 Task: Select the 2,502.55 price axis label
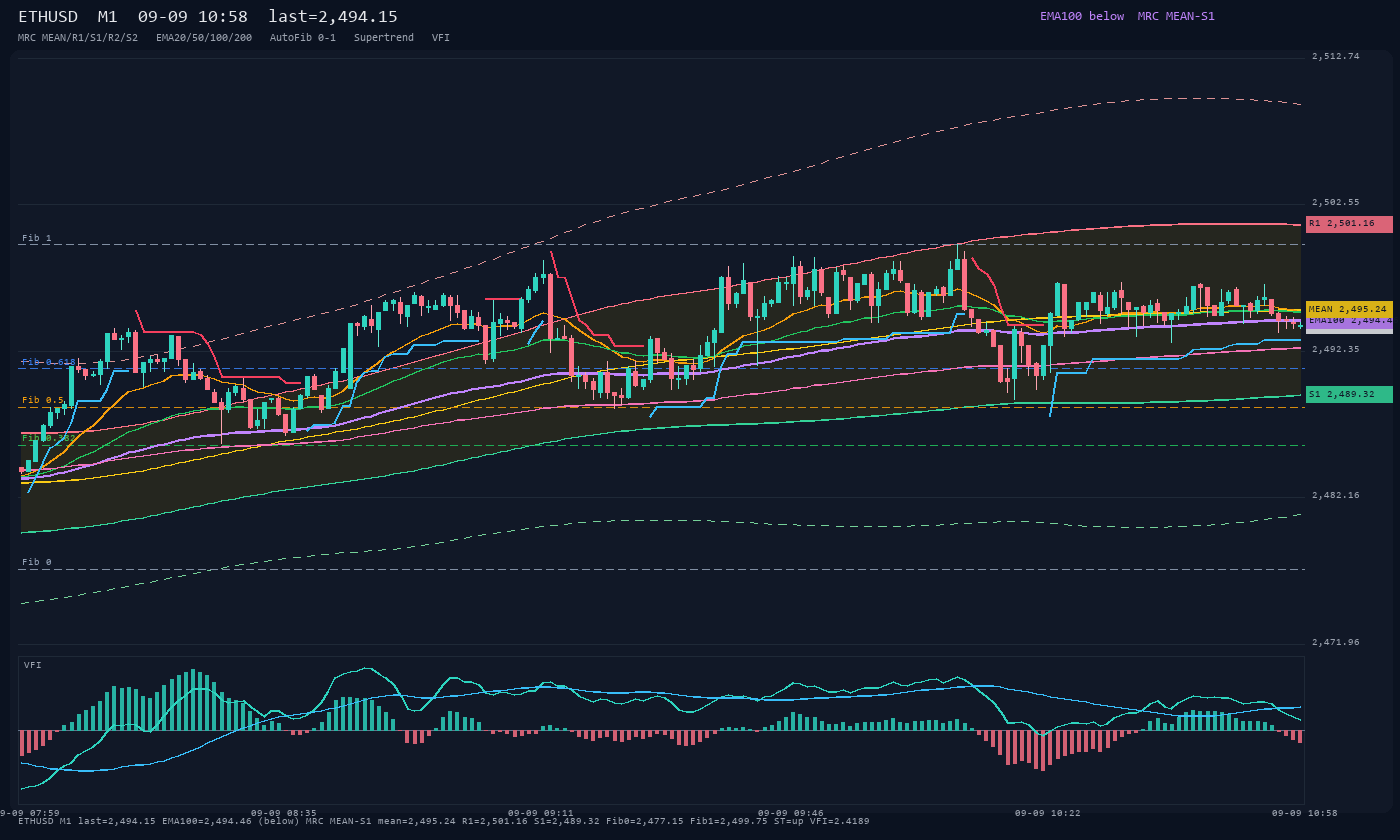point(1336,202)
